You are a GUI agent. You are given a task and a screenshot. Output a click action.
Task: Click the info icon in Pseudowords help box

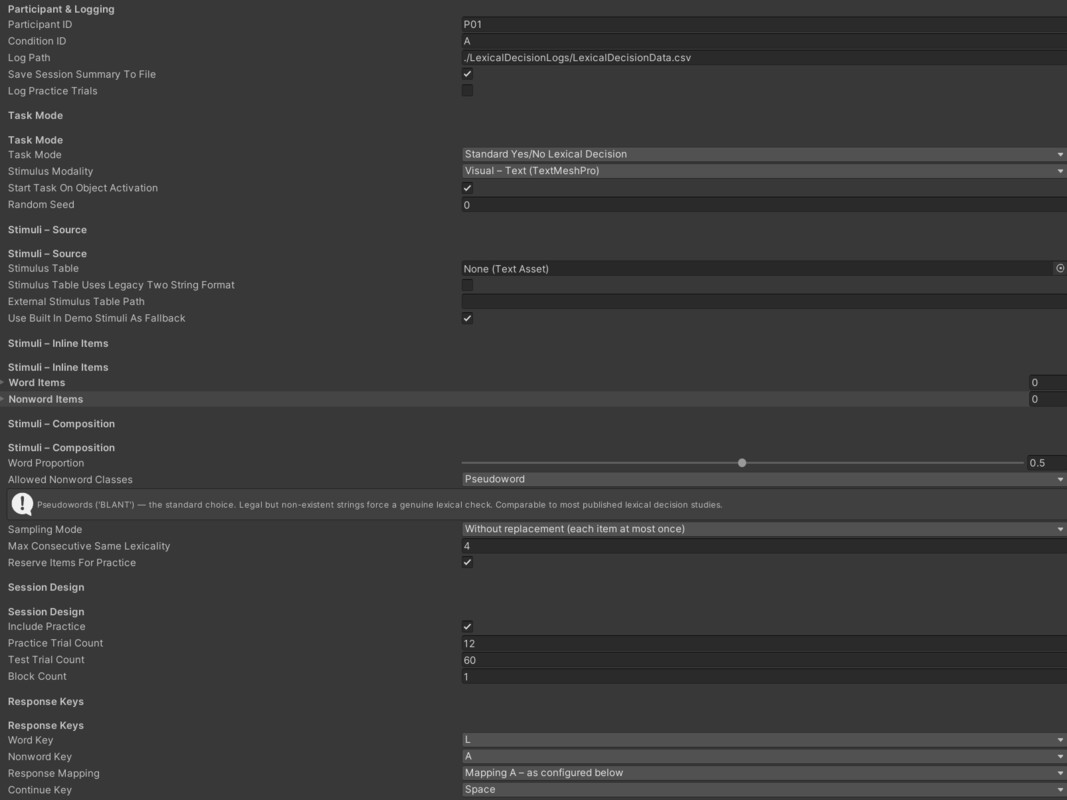pos(22,504)
